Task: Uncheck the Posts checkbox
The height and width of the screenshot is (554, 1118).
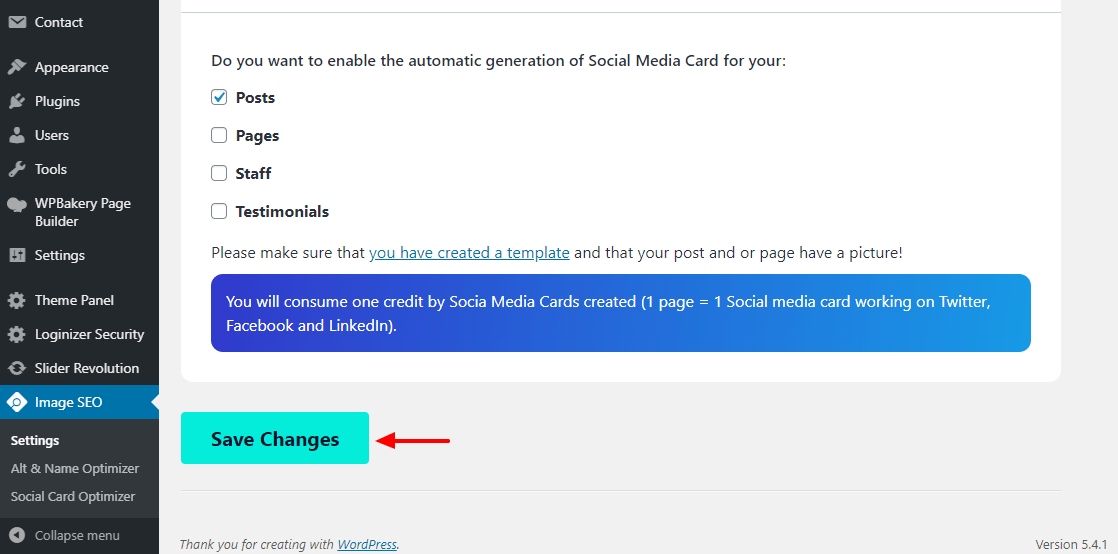Action: pos(219,97)
